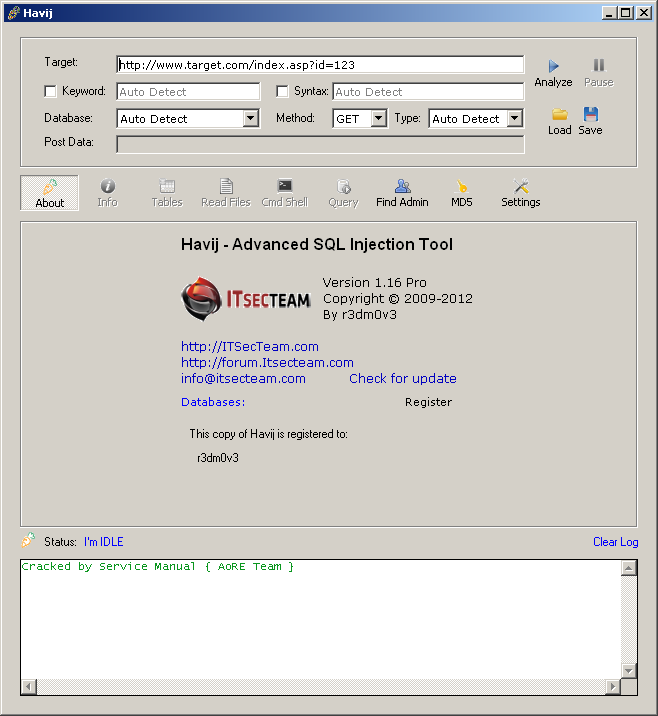Click the Pause icon
The height and width of the screenshot is (716, 658).
click(599, 65)
